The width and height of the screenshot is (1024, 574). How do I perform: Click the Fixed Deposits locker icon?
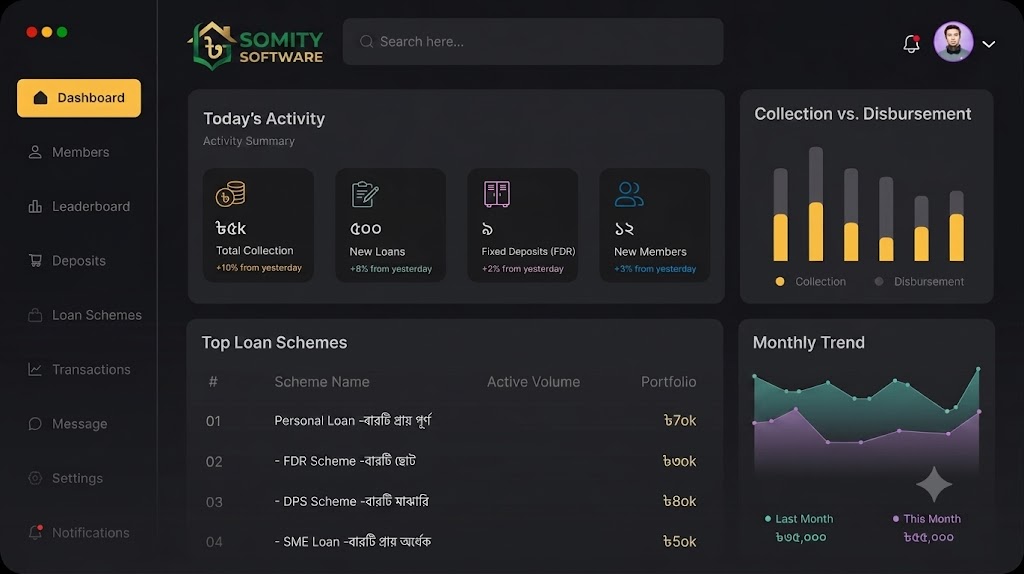497,194
